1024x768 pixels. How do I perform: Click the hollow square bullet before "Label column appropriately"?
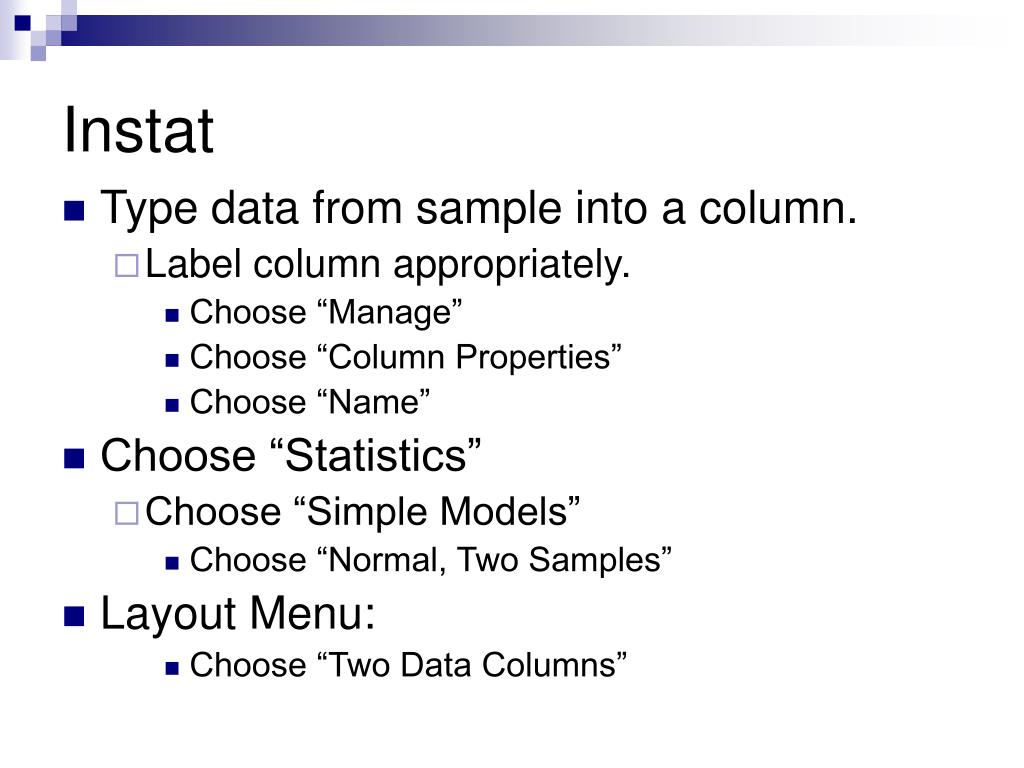(127, 266)
